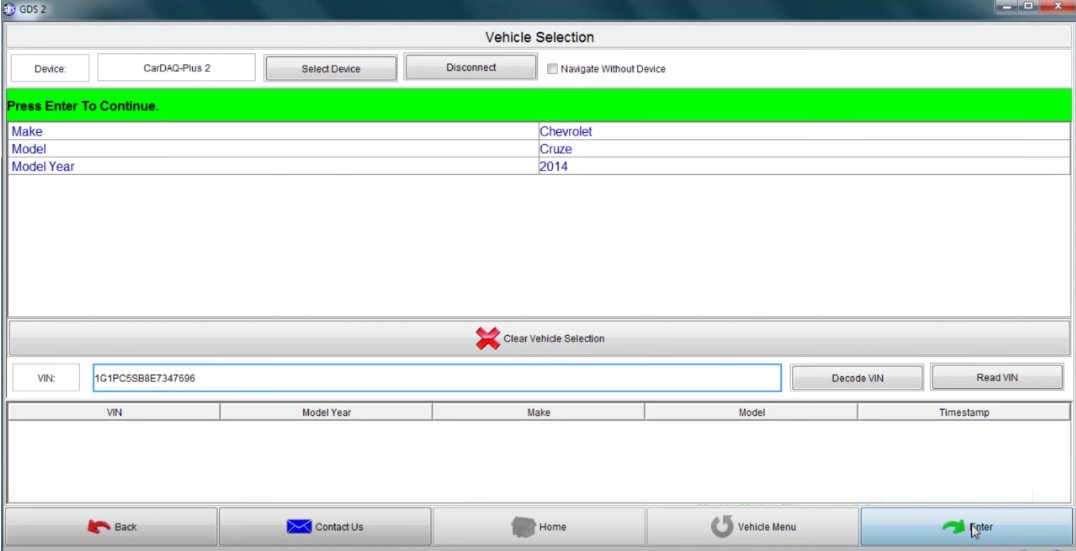Click the VIN: label beside input

[x=47, y=378]
